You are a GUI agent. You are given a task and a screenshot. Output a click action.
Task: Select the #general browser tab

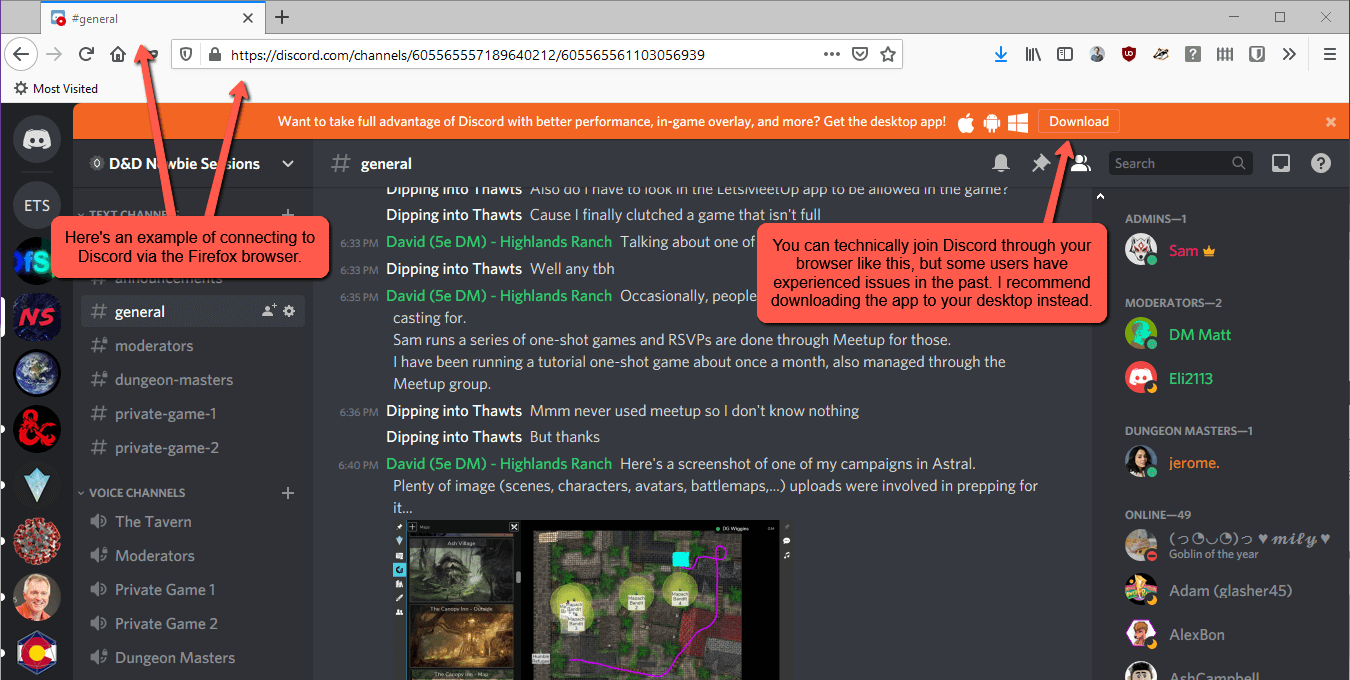pyautogui.click(x=153, y=17)
